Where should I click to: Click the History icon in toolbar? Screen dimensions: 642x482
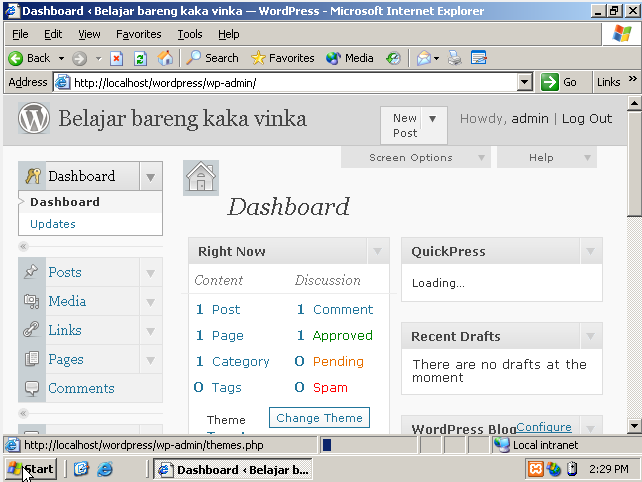[393, 59]
